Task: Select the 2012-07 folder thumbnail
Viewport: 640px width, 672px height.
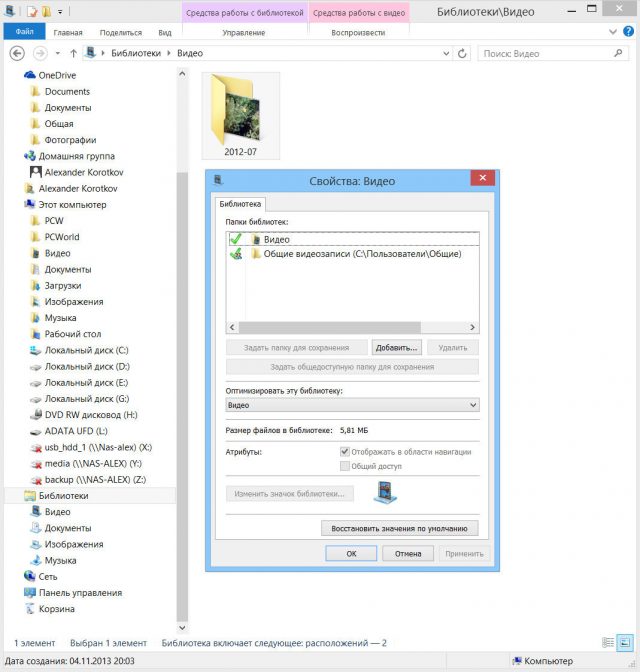Action: (x=240, y=115)
